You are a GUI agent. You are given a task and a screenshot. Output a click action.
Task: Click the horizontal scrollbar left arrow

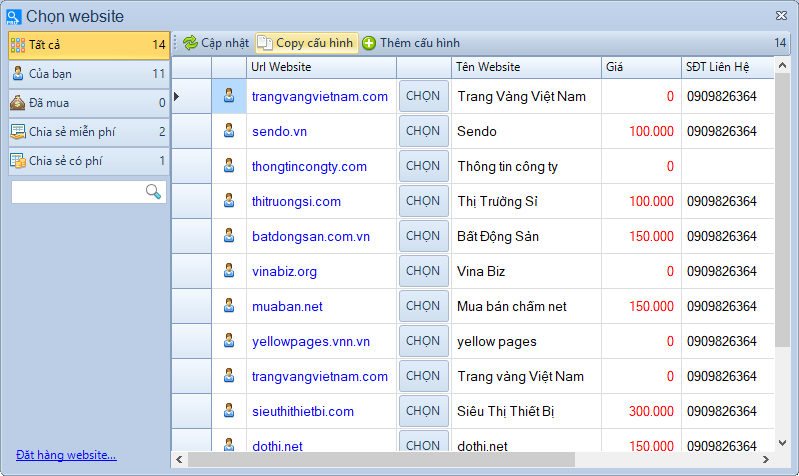pos(179,459)
